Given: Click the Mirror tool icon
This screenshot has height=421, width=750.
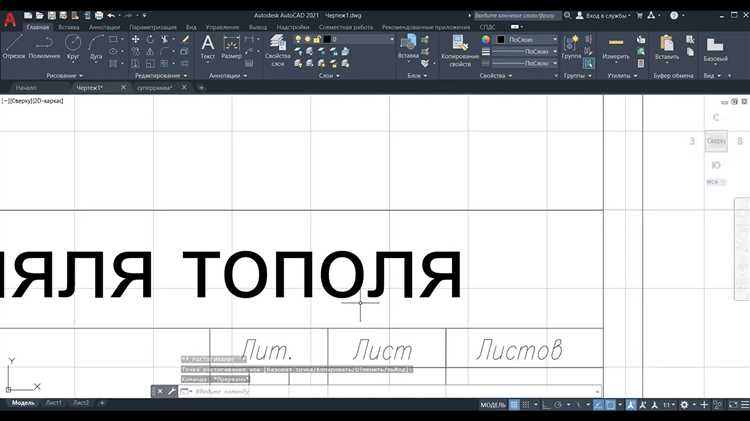Looking at the screenshot, I should tap(150, 51).
